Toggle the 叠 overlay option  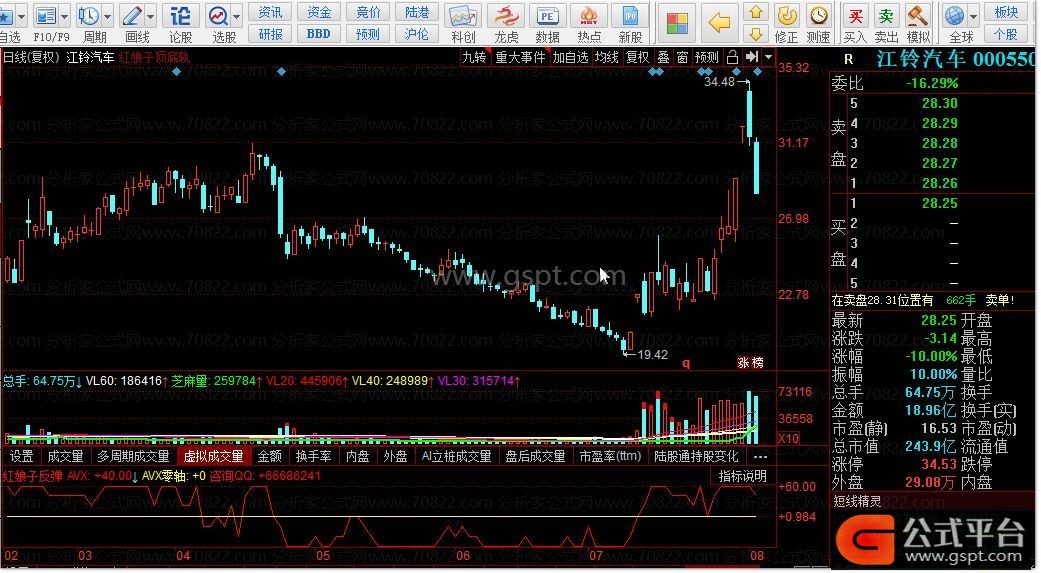pyautogui.click(x=663, y=57)
